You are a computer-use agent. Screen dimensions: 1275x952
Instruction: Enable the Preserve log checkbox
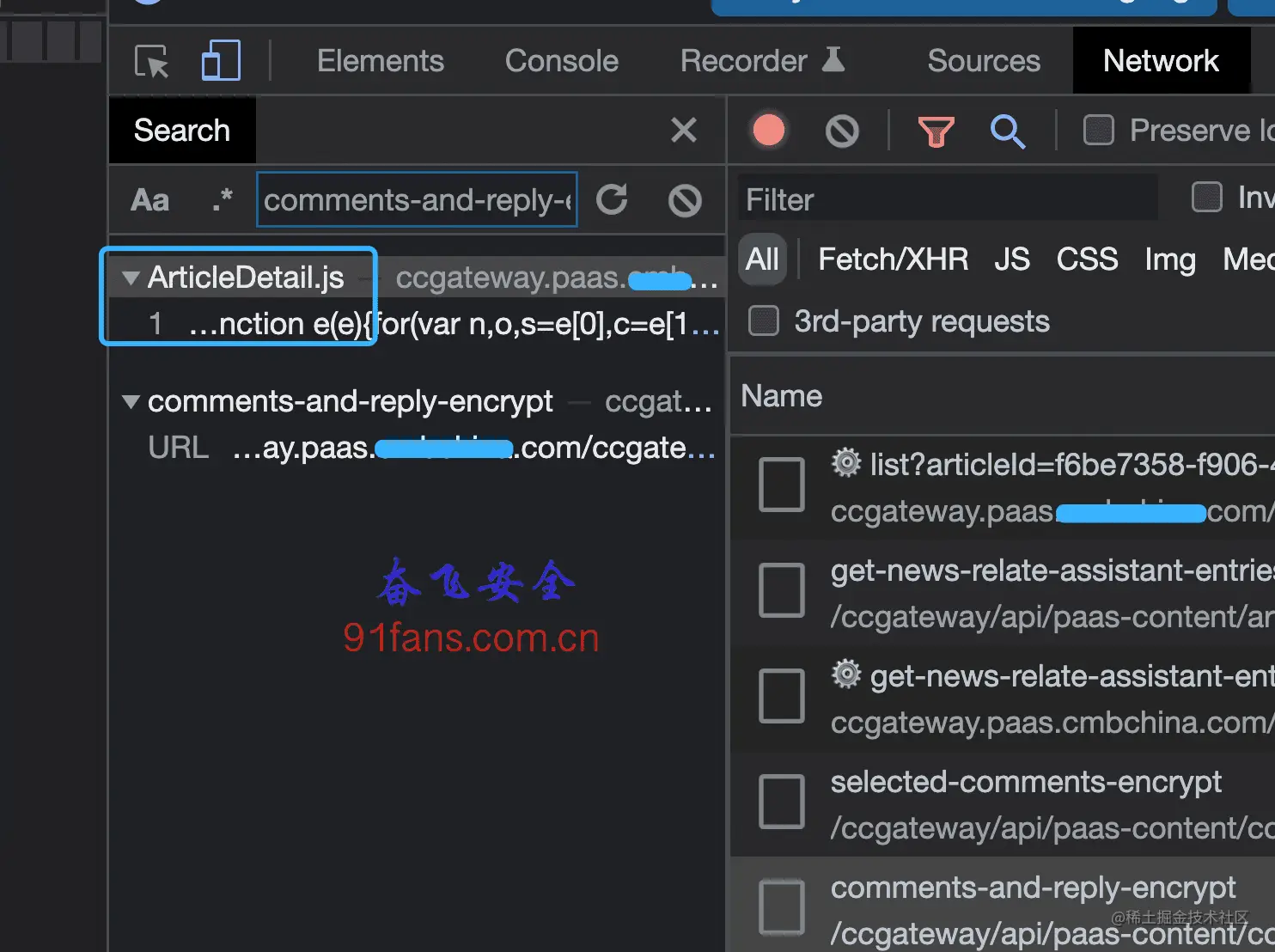coord(1099,131)
